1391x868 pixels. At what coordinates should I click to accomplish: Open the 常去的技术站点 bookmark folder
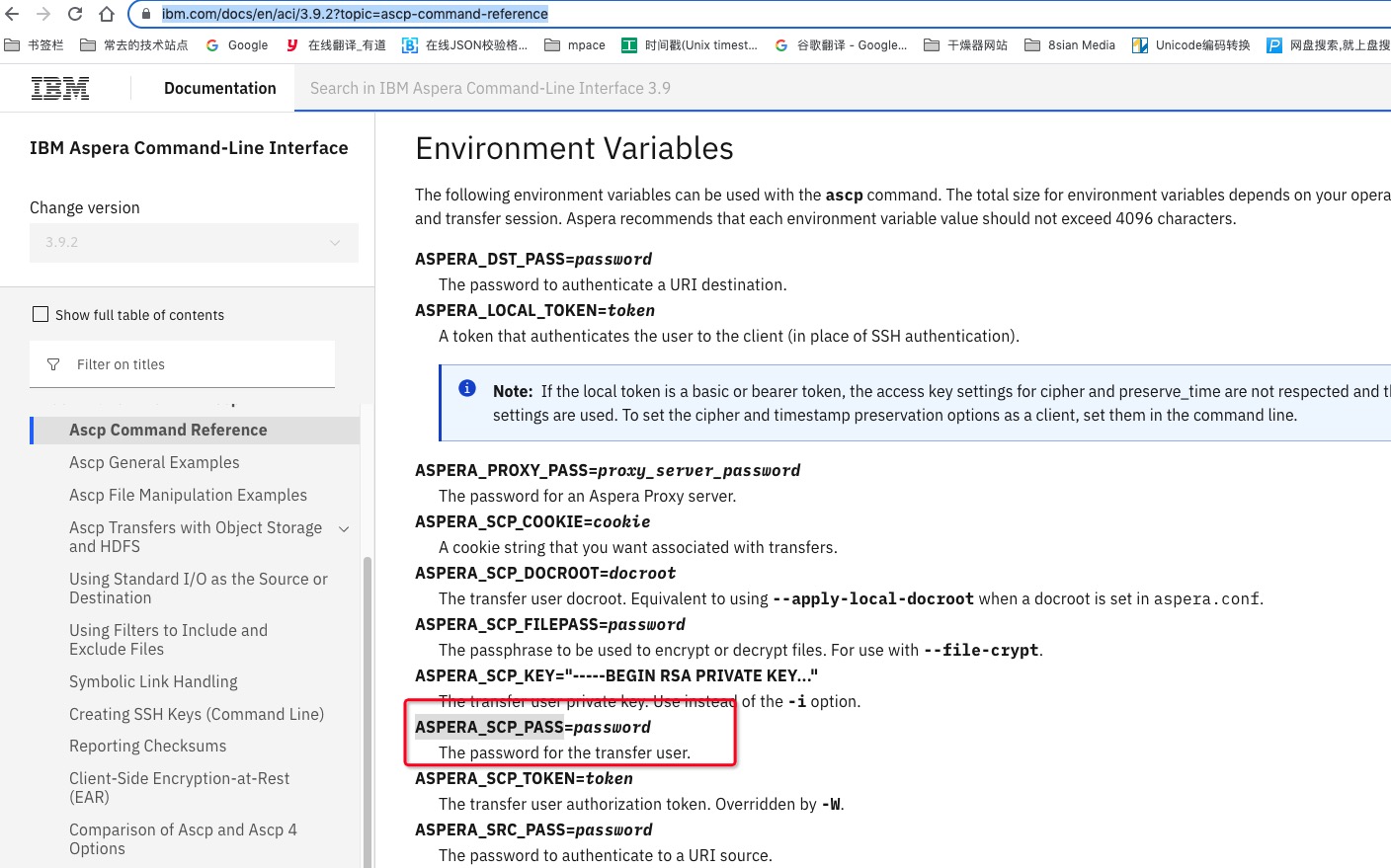pyautogui.click(x=134, y=44)
